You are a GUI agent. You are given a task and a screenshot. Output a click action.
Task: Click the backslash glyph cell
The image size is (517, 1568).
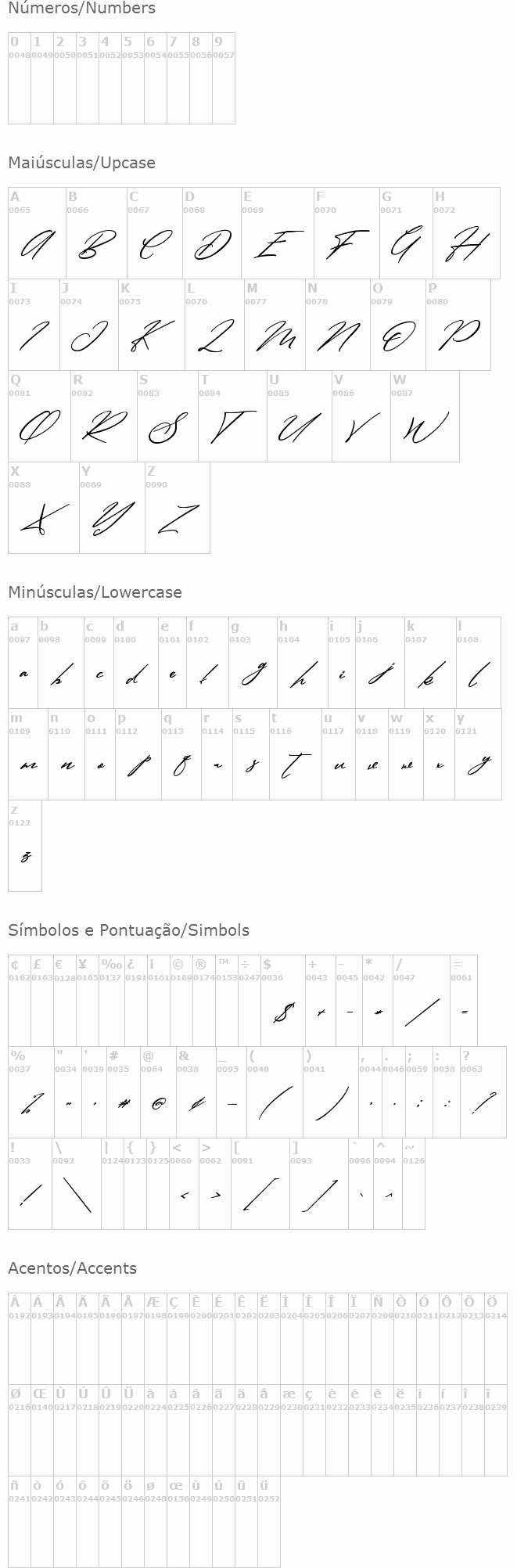[x=77, y=1184]
